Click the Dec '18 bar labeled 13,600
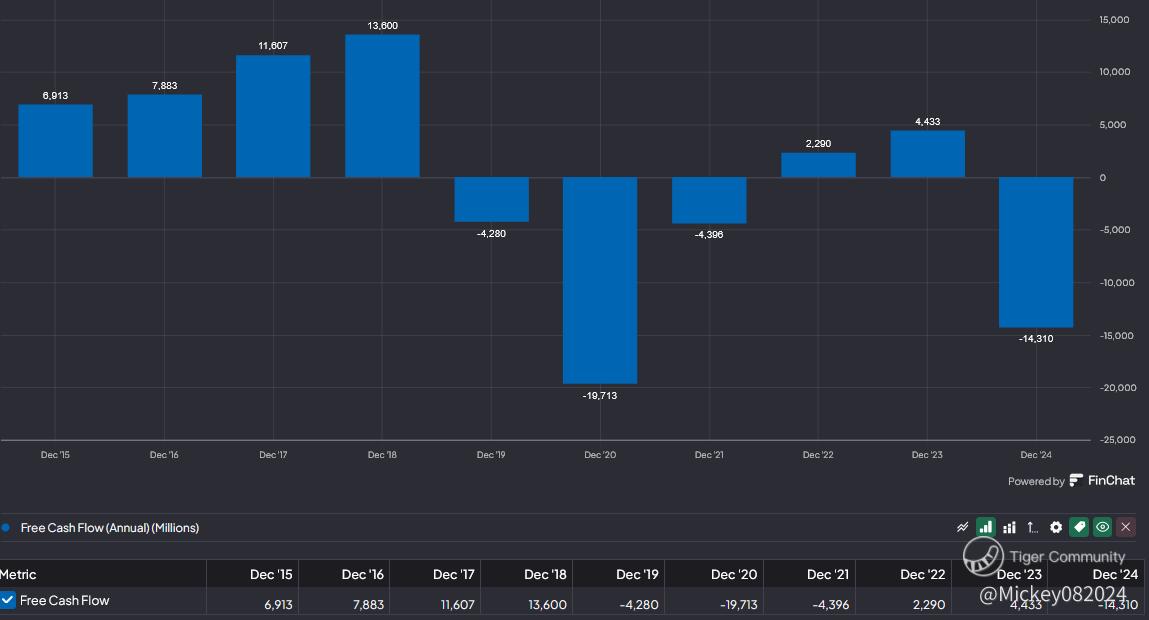This screenshot has height=620, width=1149. coord(383,106)
